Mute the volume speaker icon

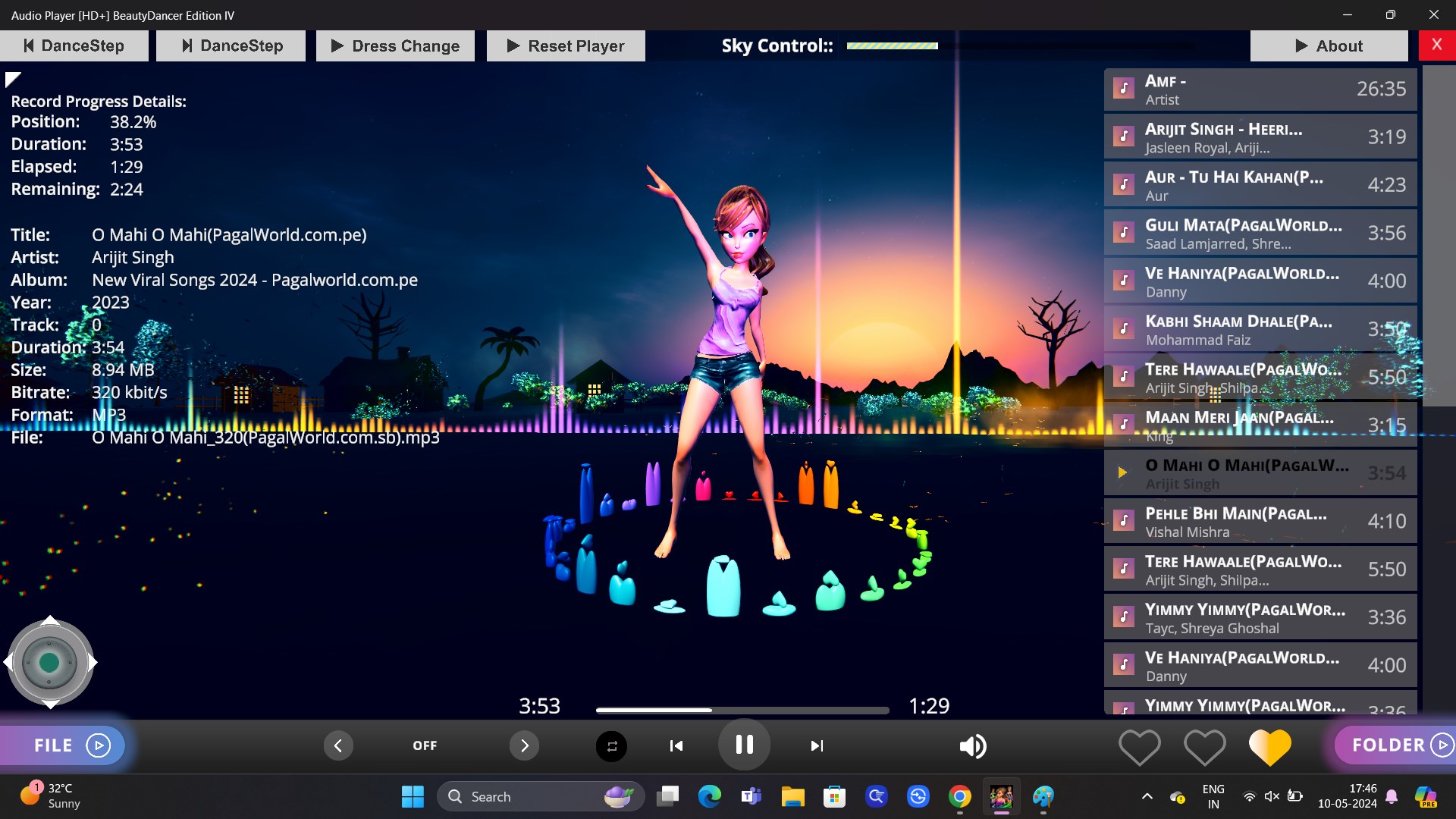pyautogui.click(x=973, y=746)
